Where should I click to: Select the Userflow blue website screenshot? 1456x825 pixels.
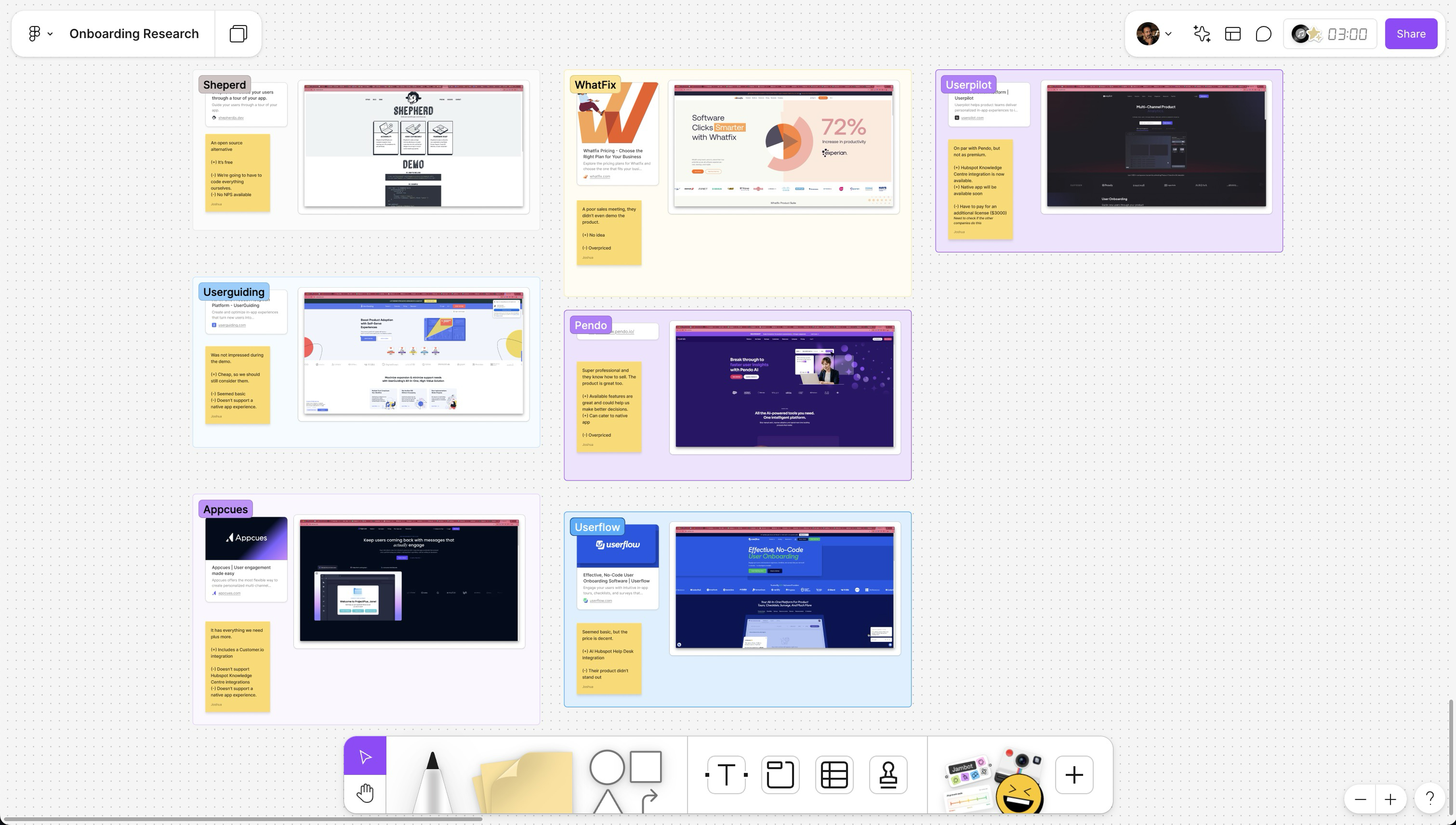coord(785,587)
